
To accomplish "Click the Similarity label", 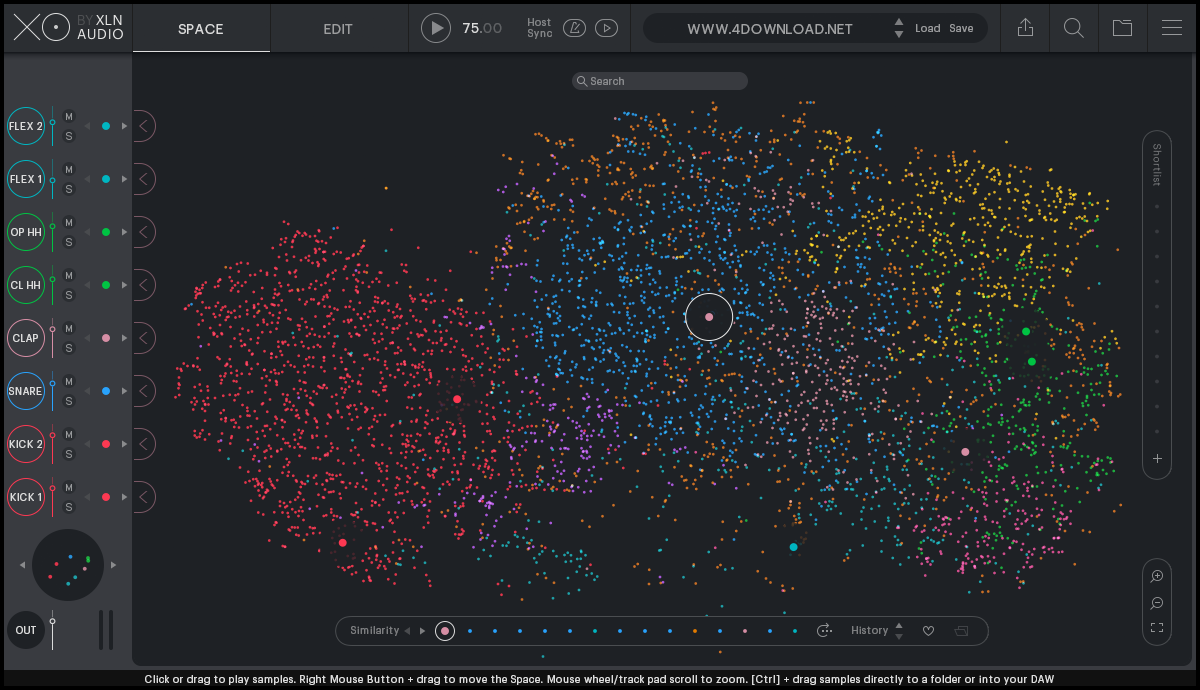I will [374, 631].
